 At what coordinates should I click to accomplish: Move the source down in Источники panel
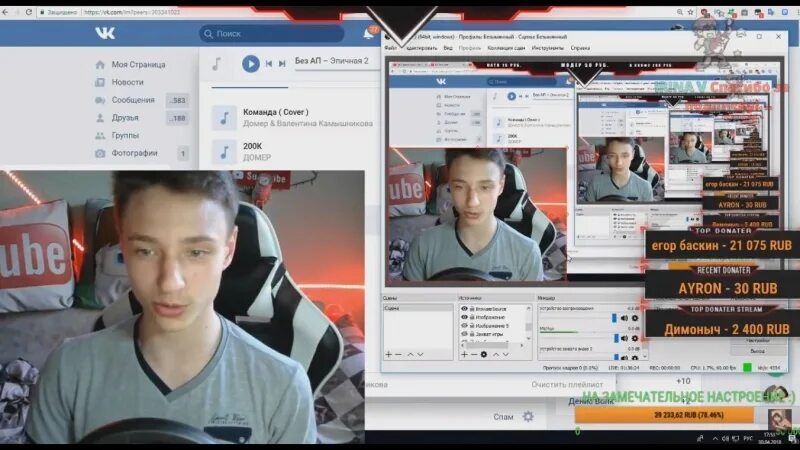click(506, 354)
